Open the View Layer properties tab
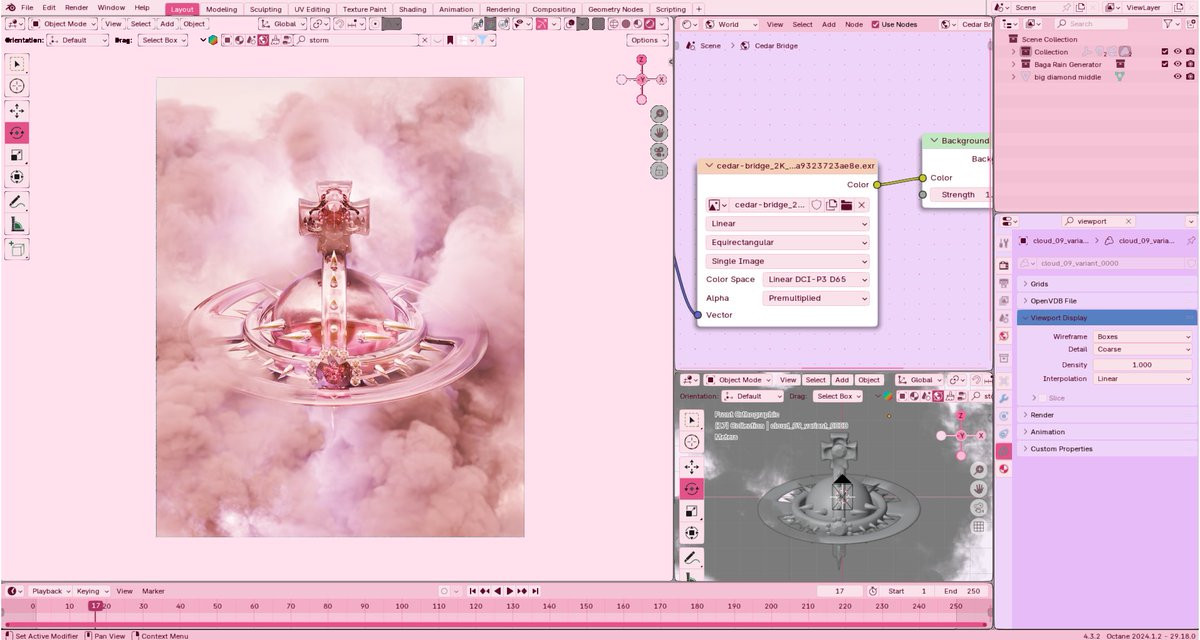1200x640 pixels. (x=1004, y=300)
